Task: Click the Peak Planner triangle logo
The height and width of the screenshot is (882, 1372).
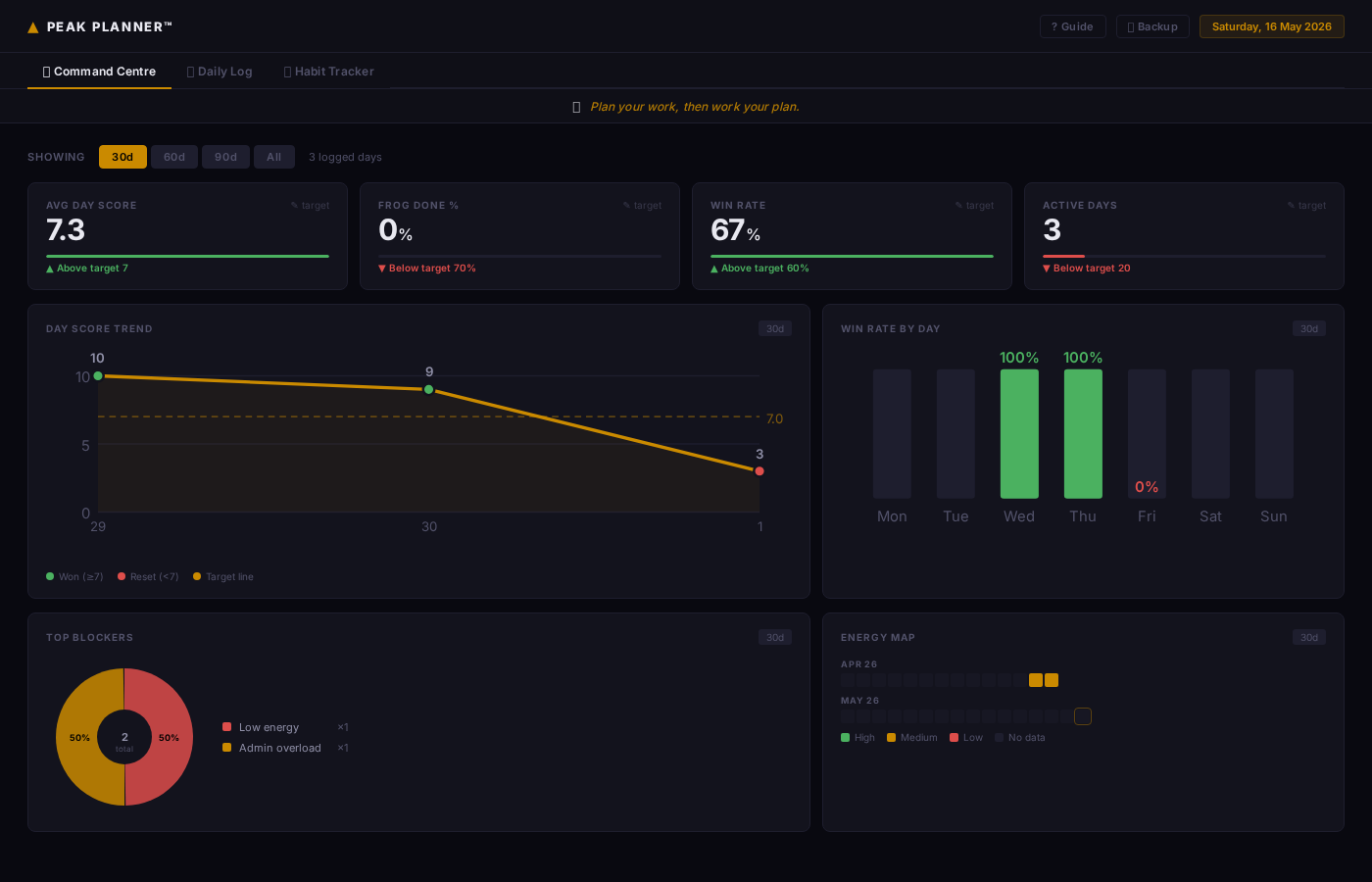Action: click(x=33, y=27)
